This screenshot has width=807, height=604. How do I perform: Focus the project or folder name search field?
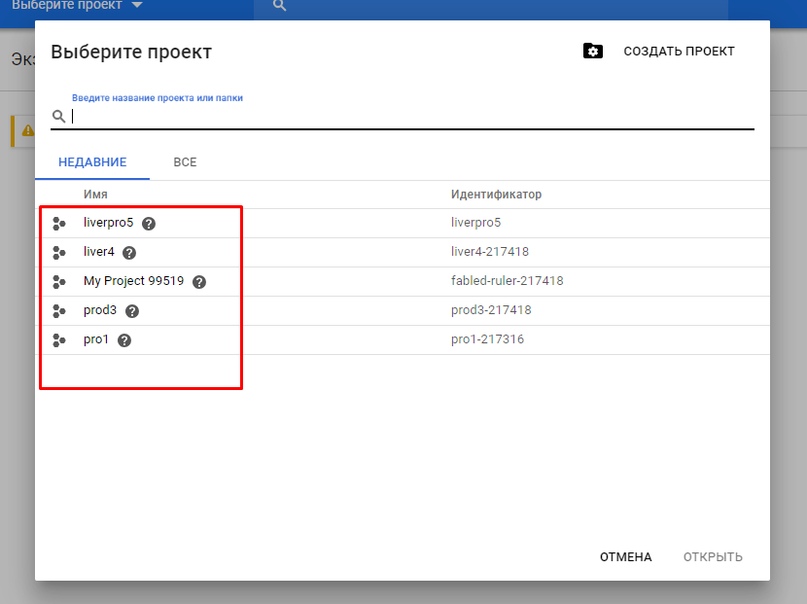410,116
